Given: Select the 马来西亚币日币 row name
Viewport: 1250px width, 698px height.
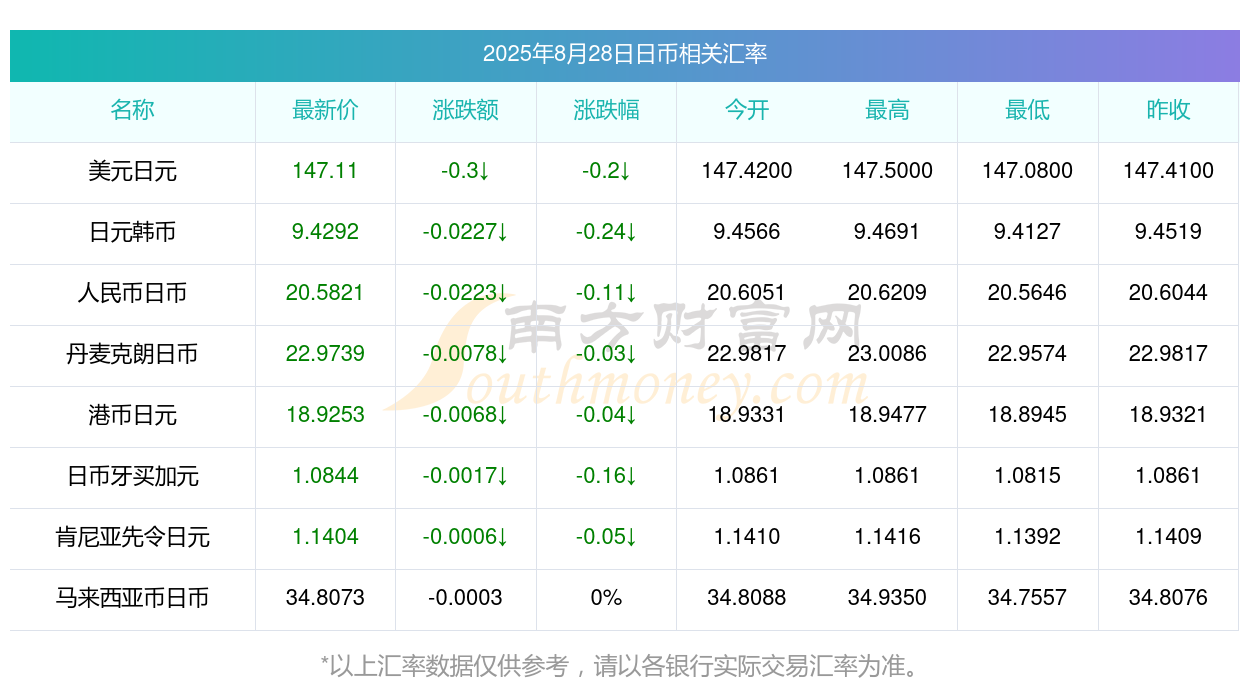Looking at the screenshot, I should click(133, 598).
